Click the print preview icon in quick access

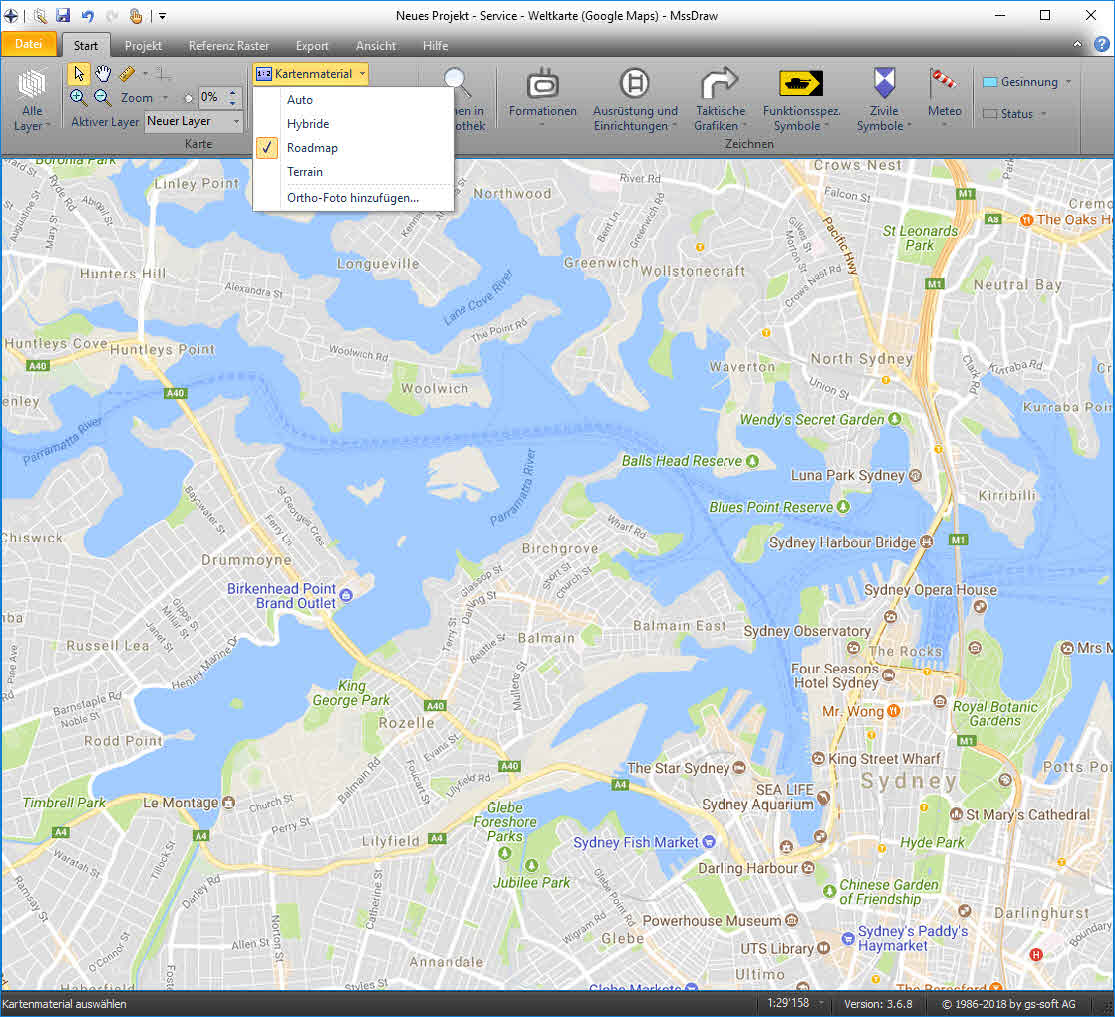(x=41, y=16)
